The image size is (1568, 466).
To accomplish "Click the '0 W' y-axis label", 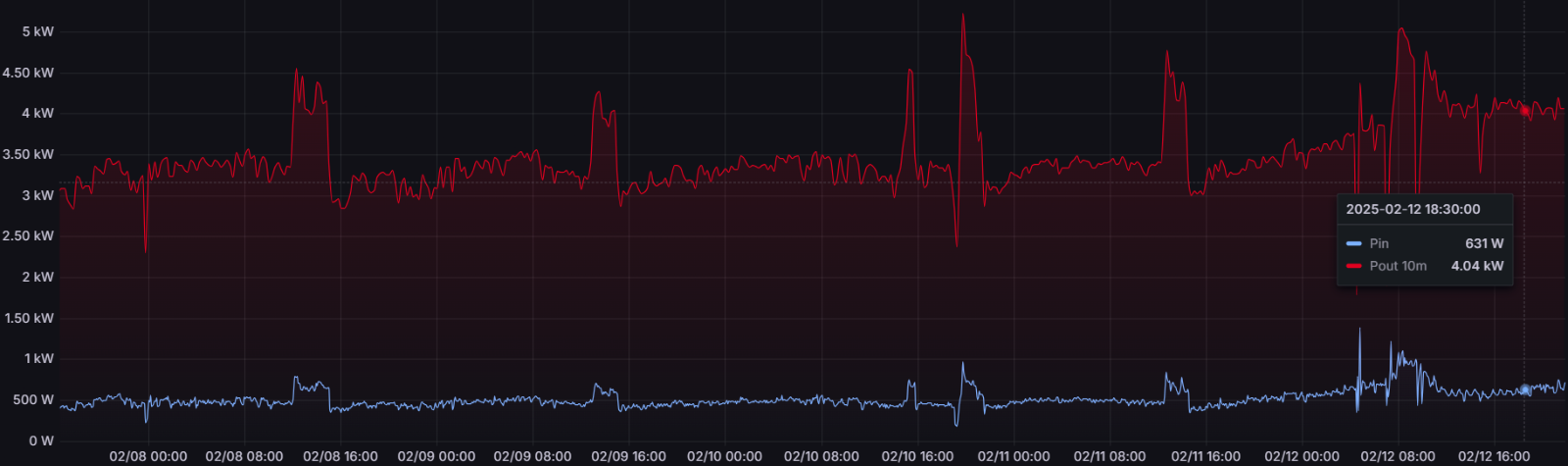I will [x=41, y=440].
